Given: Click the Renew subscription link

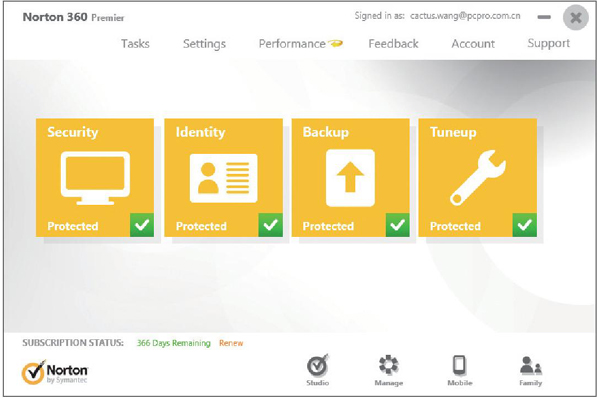Looking at the screenshot, I should click(231, 343).
